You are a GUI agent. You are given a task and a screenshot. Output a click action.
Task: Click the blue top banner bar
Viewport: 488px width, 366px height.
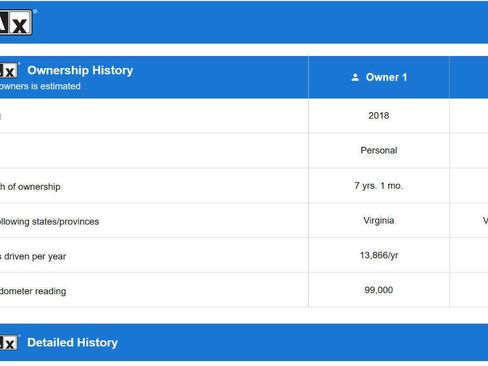point(244,22)
